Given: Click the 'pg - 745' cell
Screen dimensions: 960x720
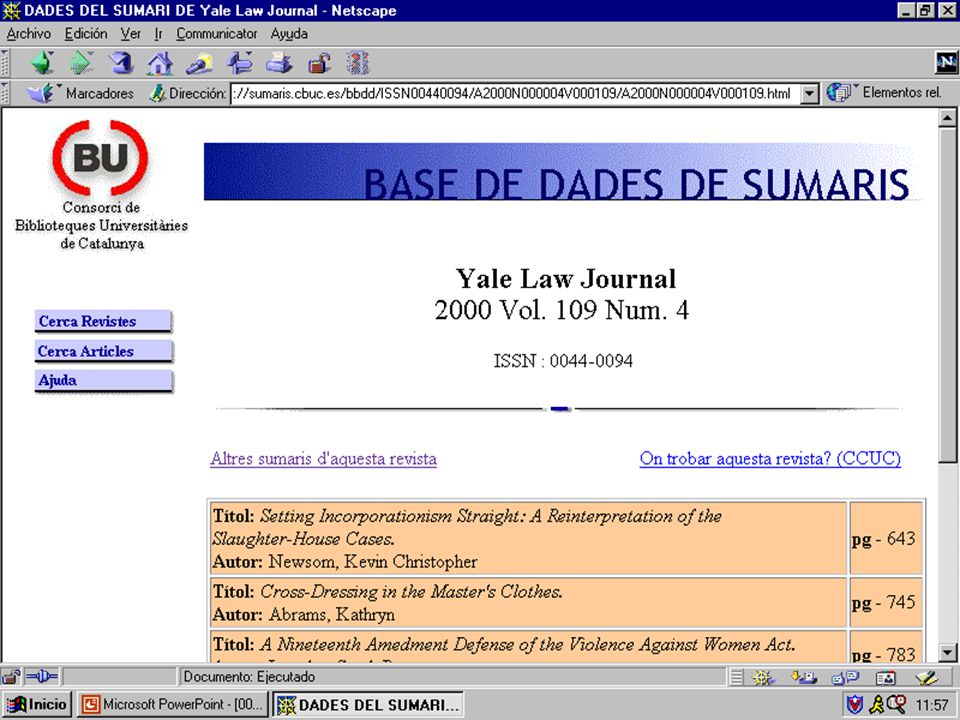Looking at the screenshot, I should 886,602.
